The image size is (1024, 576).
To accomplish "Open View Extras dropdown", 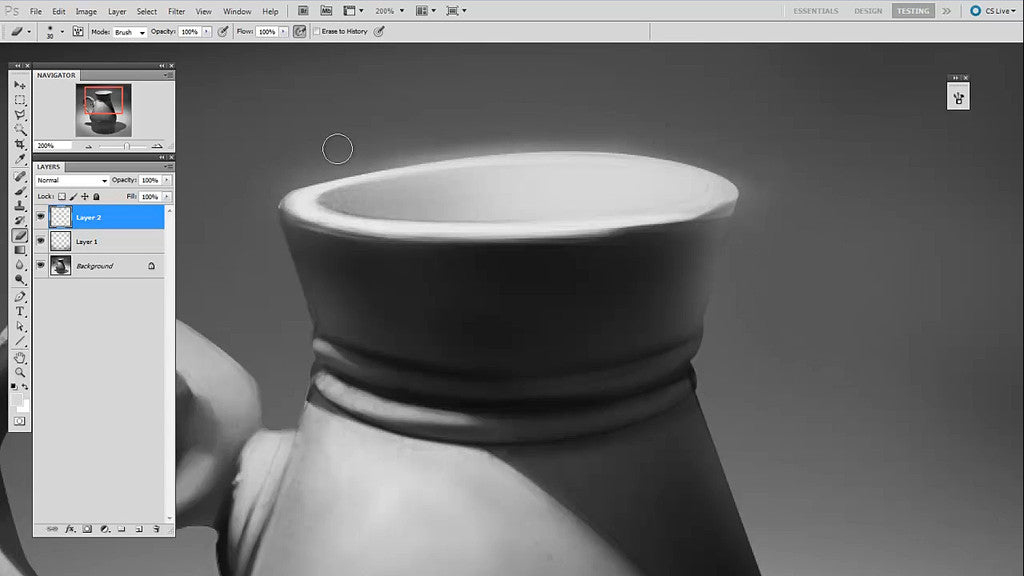I will point(353,10).
